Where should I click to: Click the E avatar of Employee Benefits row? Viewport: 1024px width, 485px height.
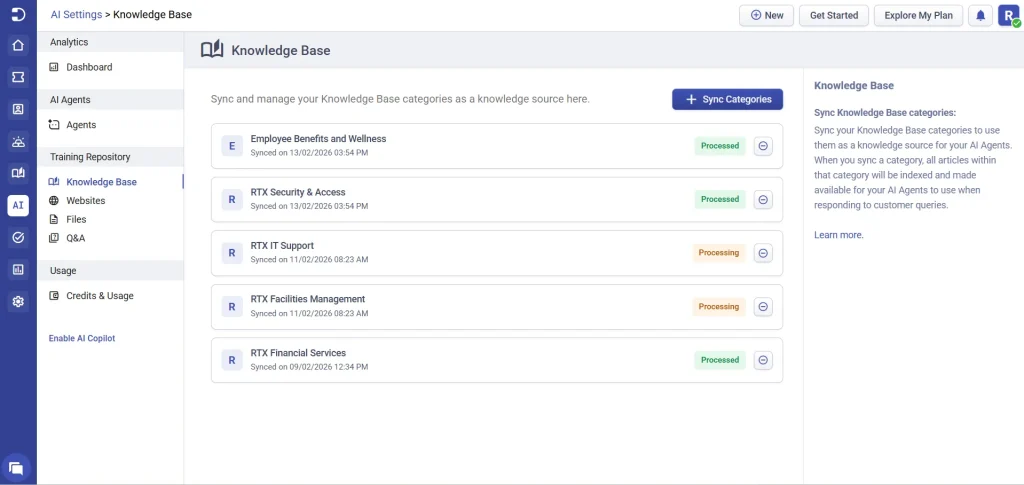(232, 146)
